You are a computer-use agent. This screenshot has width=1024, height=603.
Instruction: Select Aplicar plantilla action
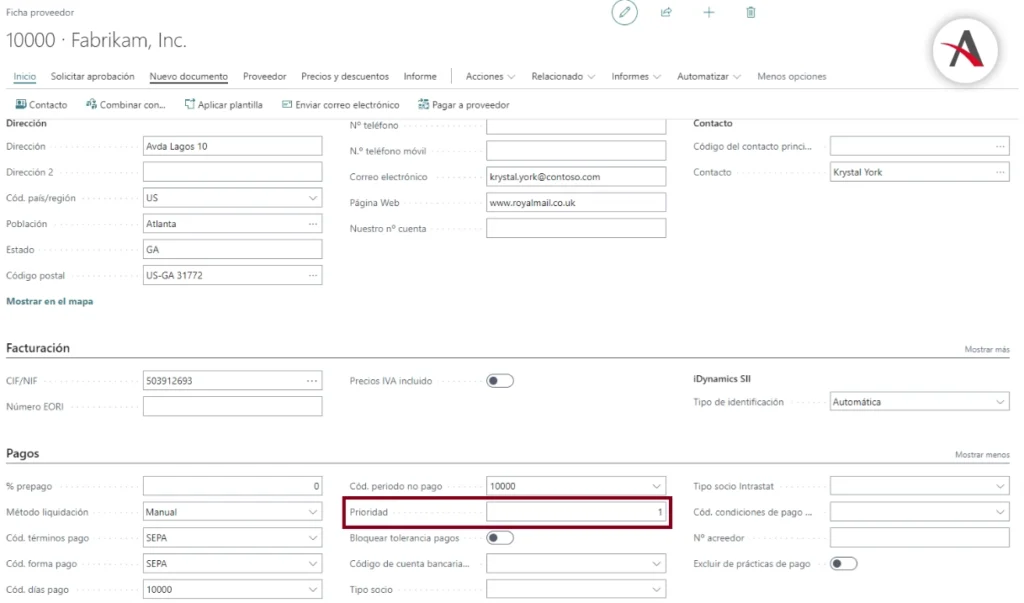[224, 105]
